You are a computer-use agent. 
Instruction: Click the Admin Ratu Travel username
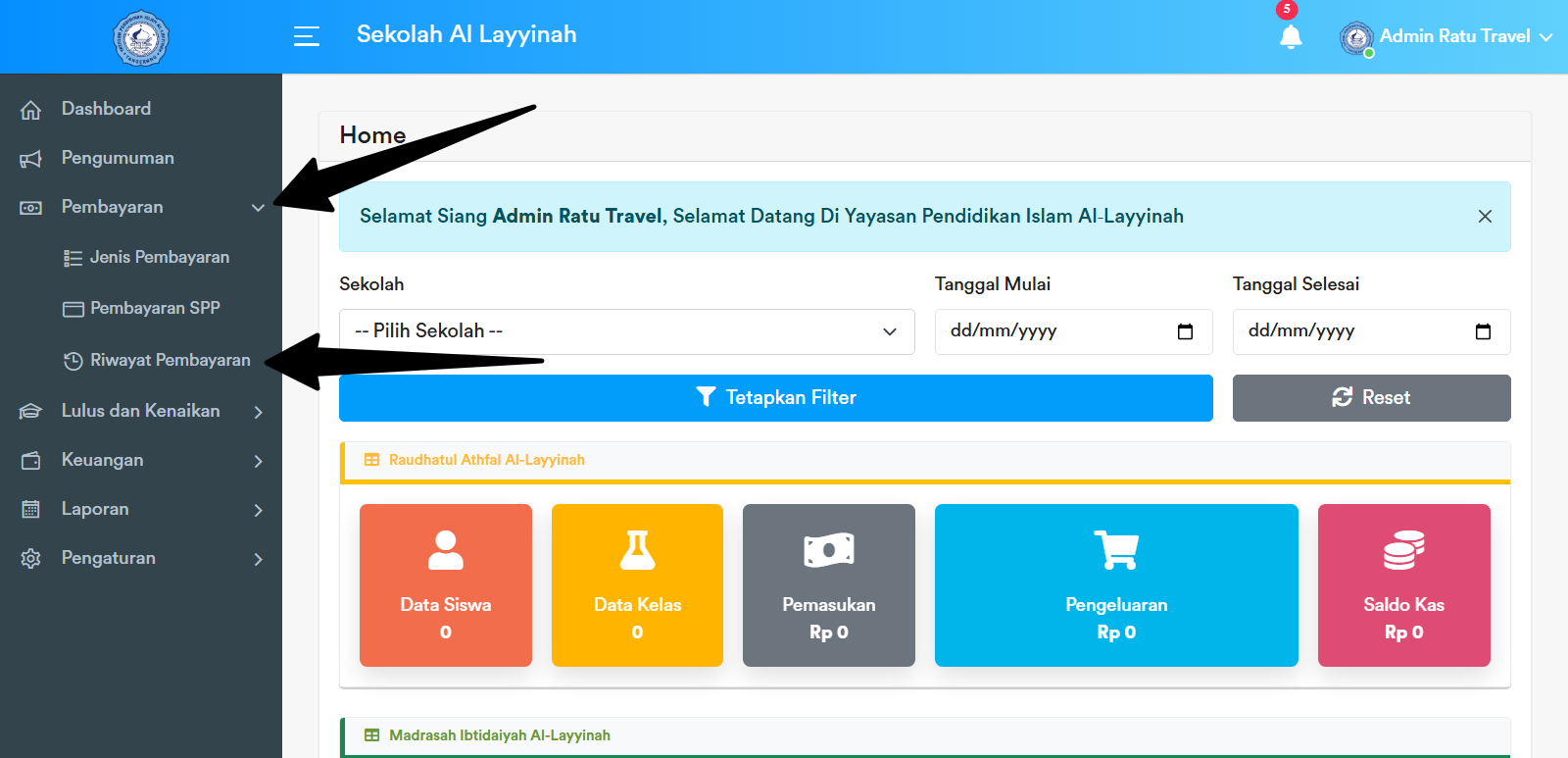pyautogui.click(x=1455, y=36)
